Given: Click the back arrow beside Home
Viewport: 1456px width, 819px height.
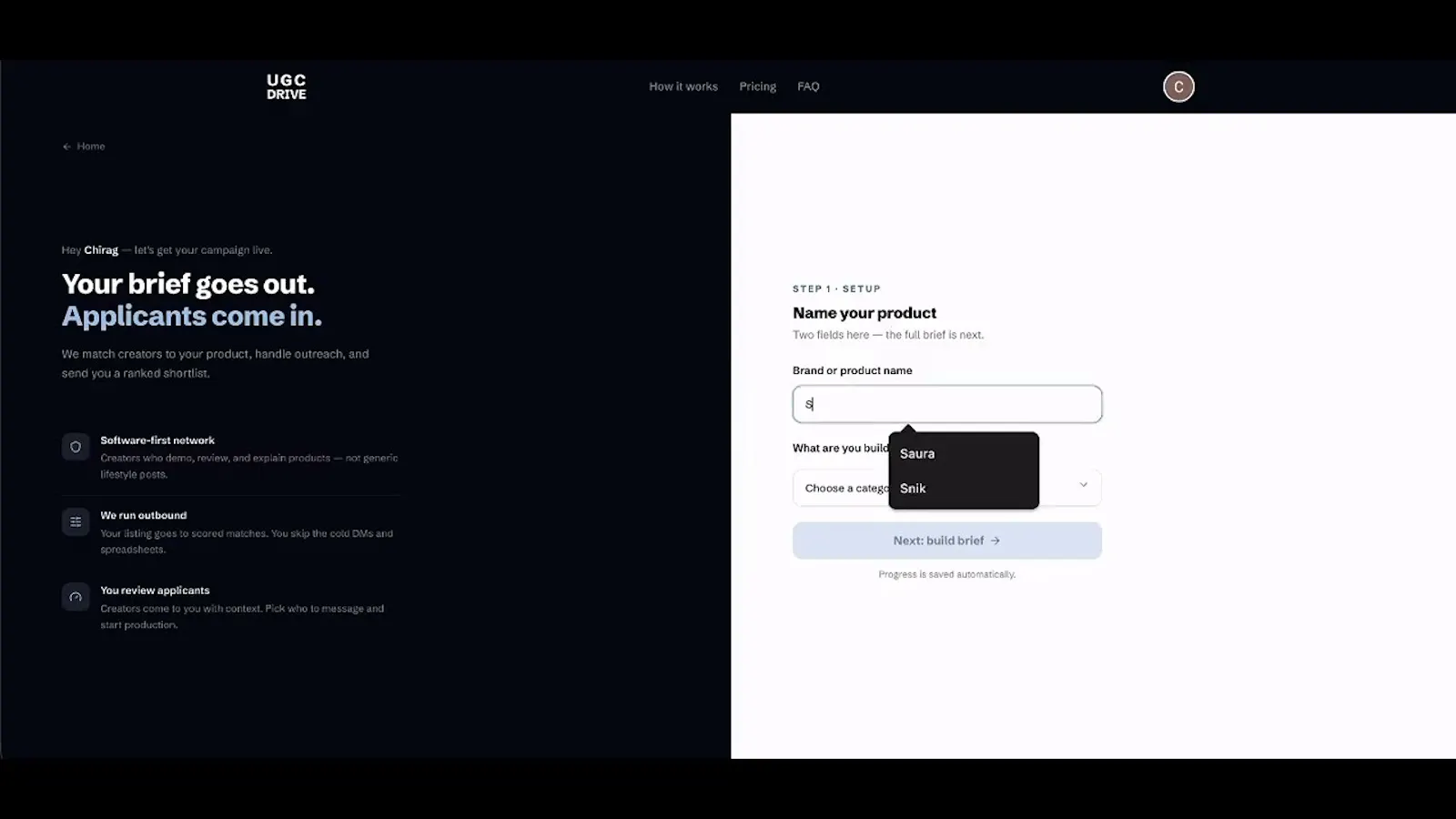Looking at the screenshot, I should point(66,147).
